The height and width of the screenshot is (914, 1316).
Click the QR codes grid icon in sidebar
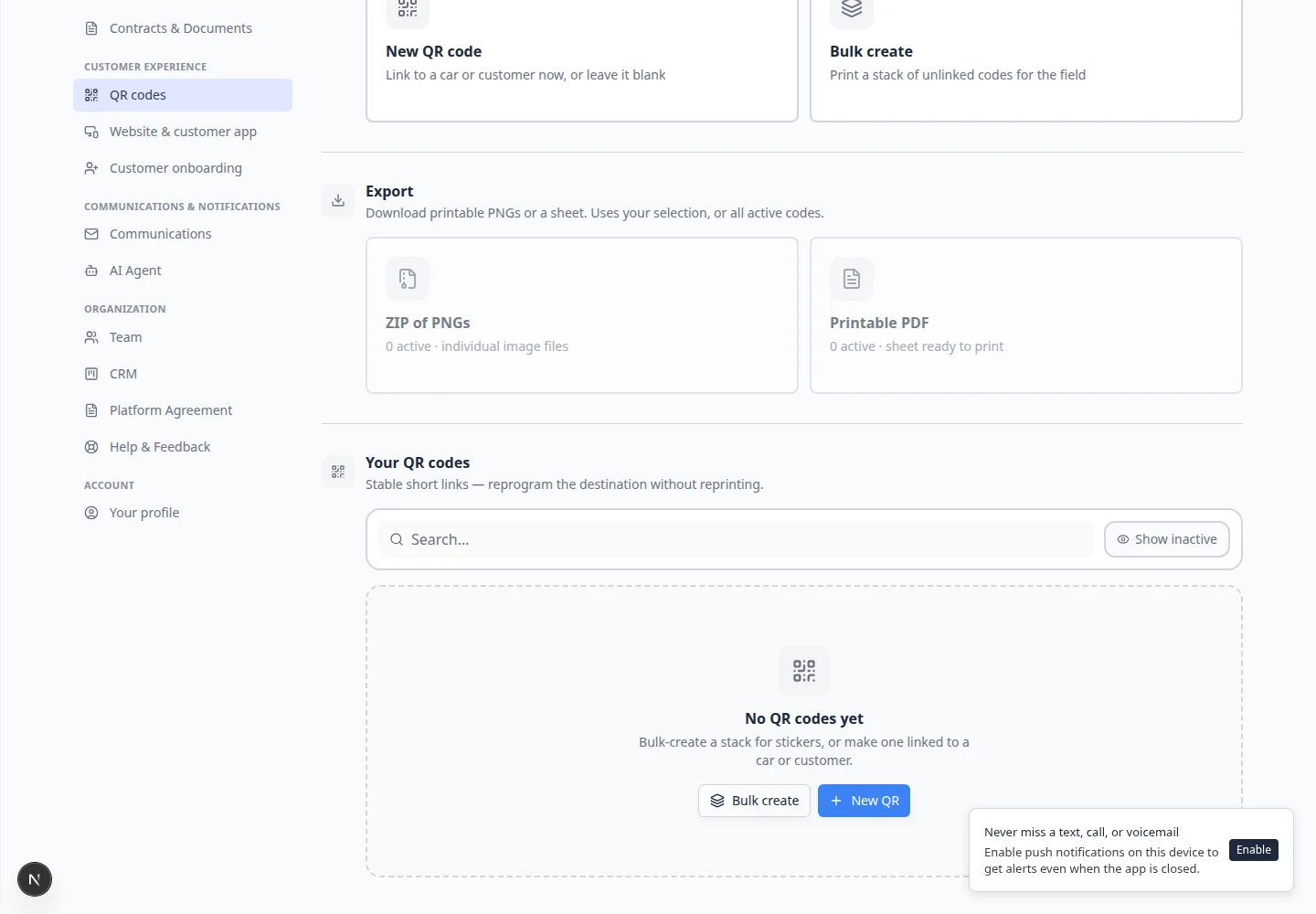[x=91, y=95]
